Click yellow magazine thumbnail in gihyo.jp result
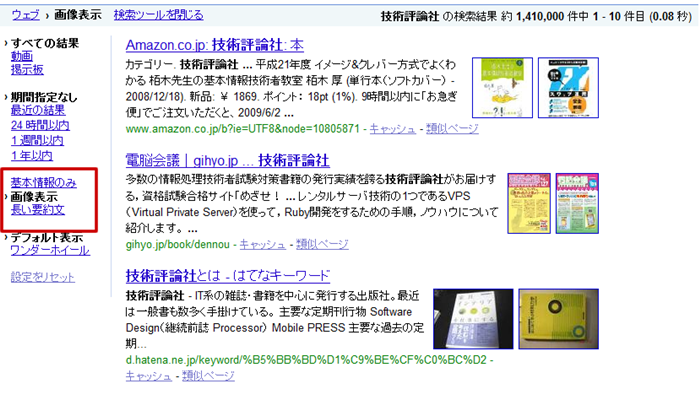Screen dimensions: 700x394 click(529, 203)
